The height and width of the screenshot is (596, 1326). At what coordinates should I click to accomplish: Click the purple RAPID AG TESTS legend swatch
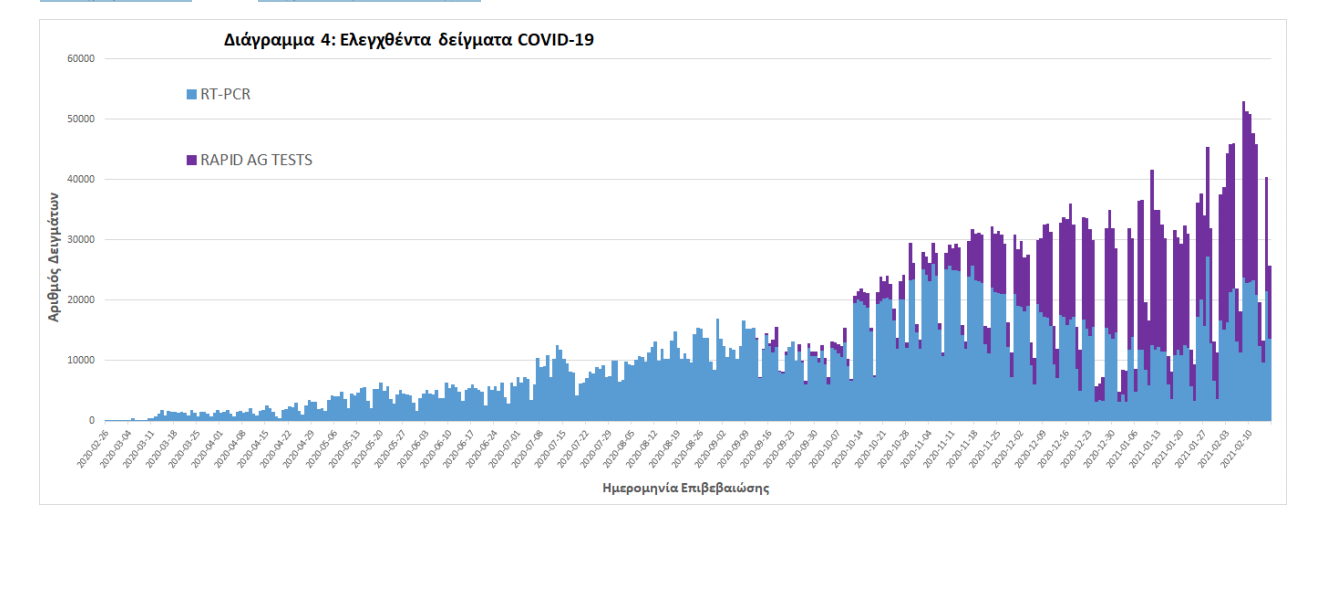click(x=191, y=160)
